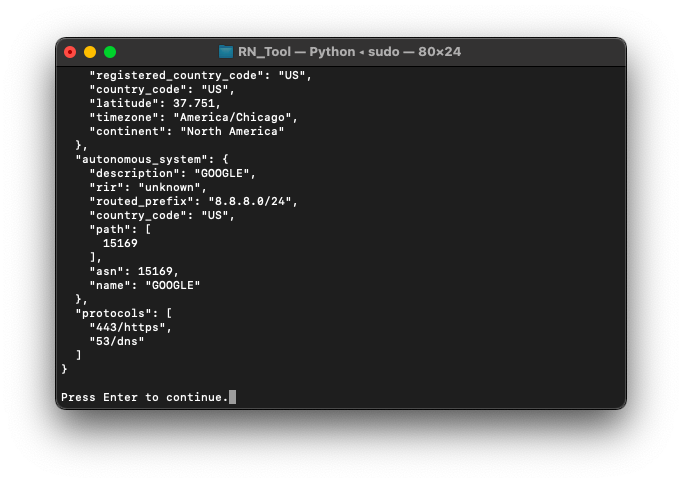Viewport: 682px width, 483px height.
Task: Click the line "registered_country_code": "US"
Action: pos(201,75)
